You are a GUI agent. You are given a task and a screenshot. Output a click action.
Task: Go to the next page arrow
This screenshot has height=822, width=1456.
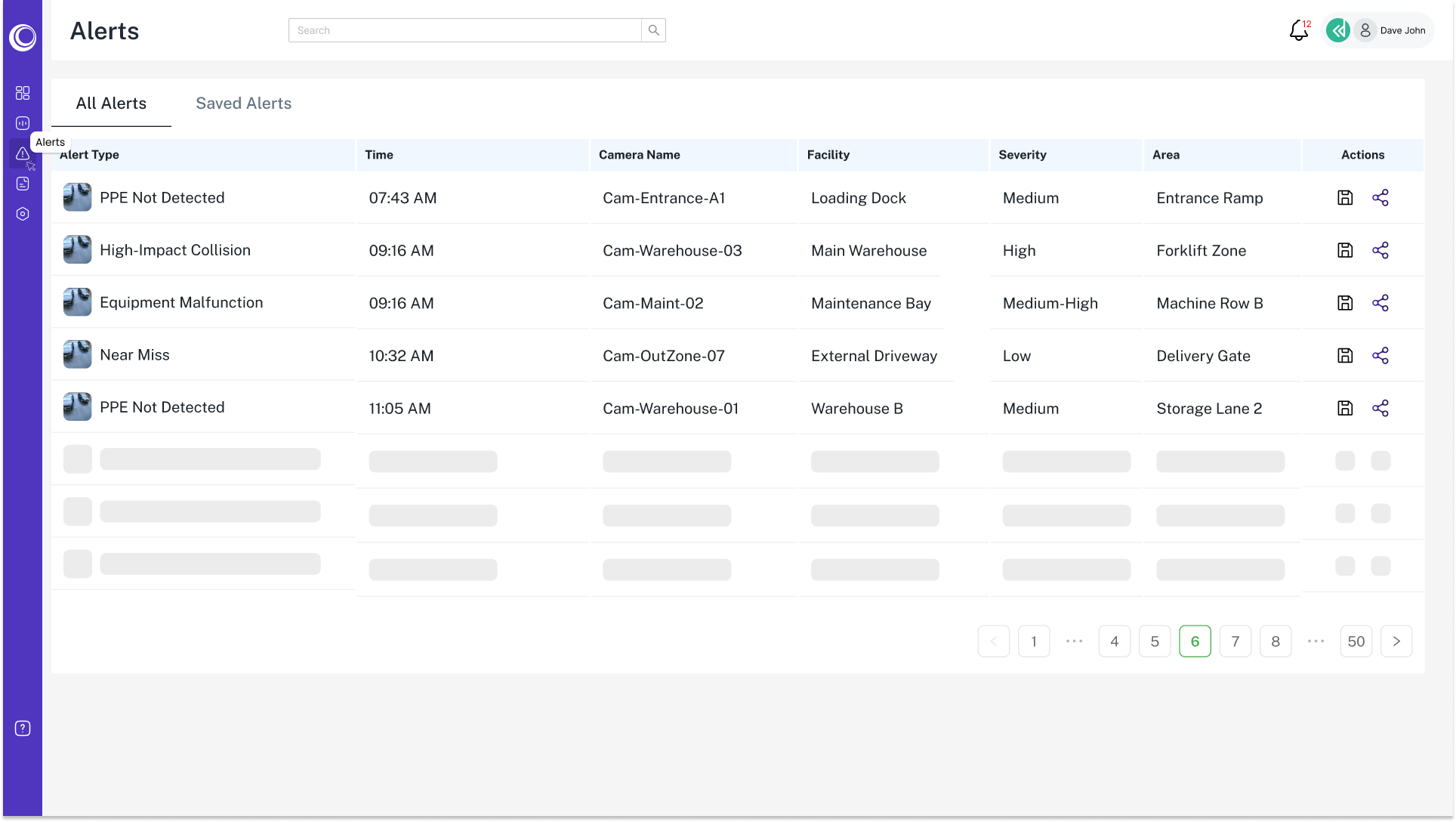[1396, 641]
